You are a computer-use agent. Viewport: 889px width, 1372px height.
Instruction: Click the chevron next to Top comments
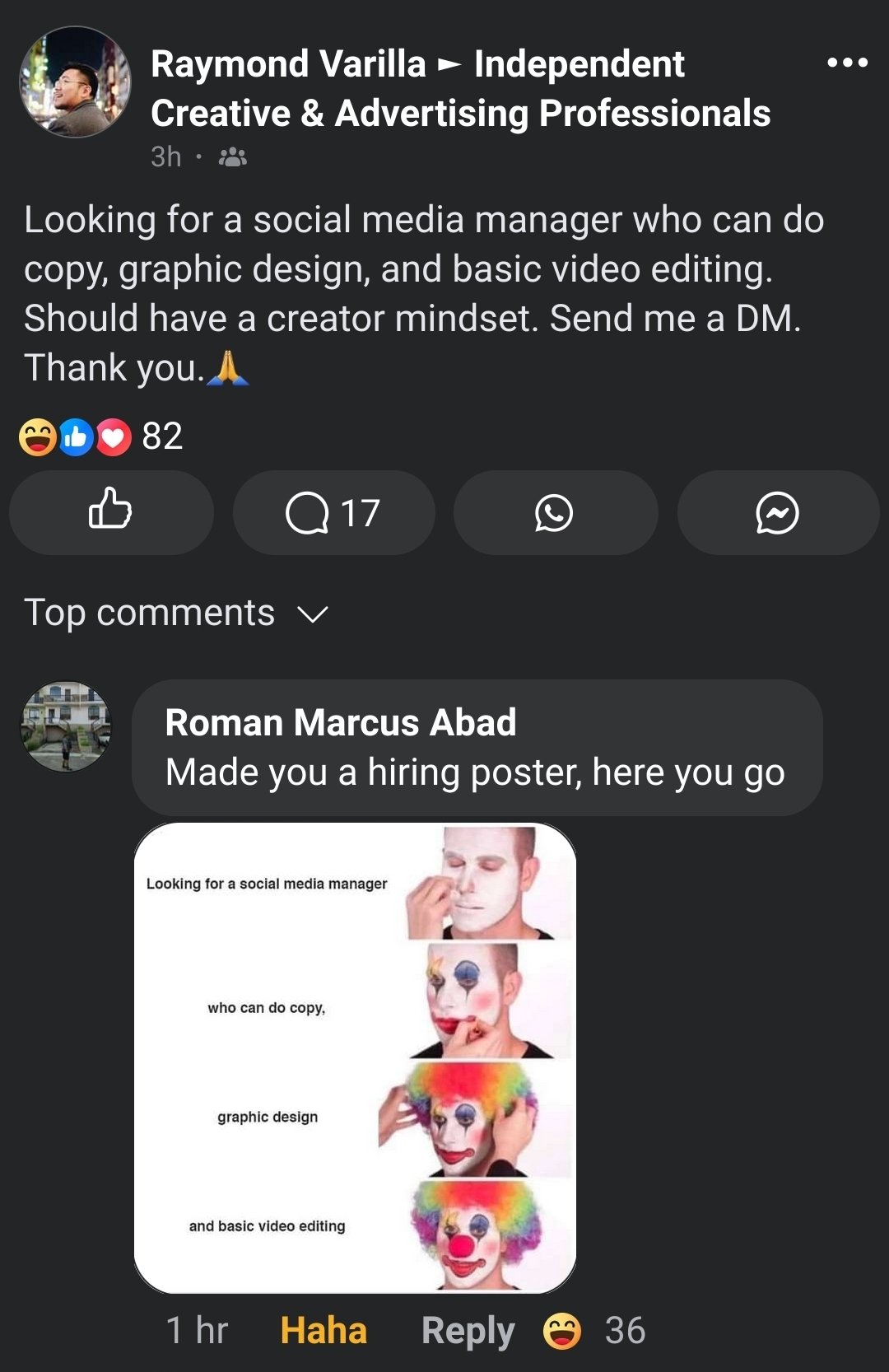[313, 614]
